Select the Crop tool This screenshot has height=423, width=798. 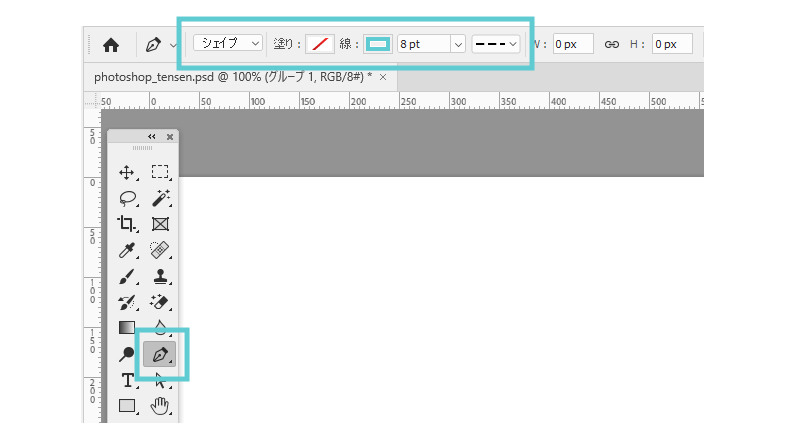point(127,224)
